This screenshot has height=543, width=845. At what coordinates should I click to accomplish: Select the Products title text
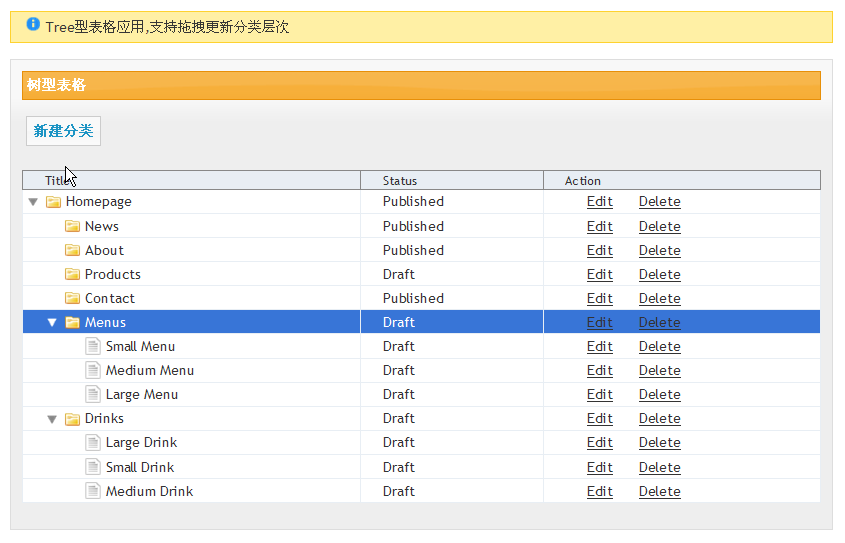coord(113,274)
